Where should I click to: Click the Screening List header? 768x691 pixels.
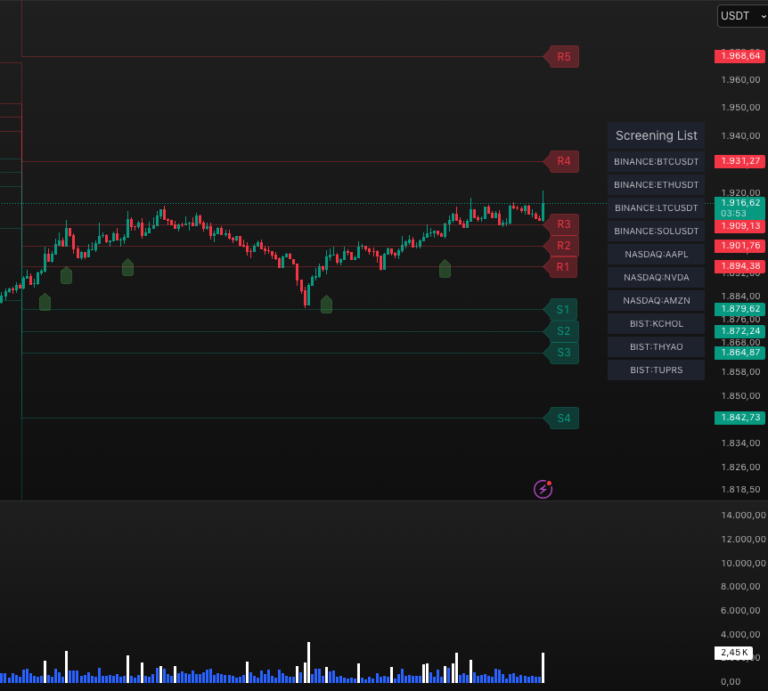click(x=656, y=136)
